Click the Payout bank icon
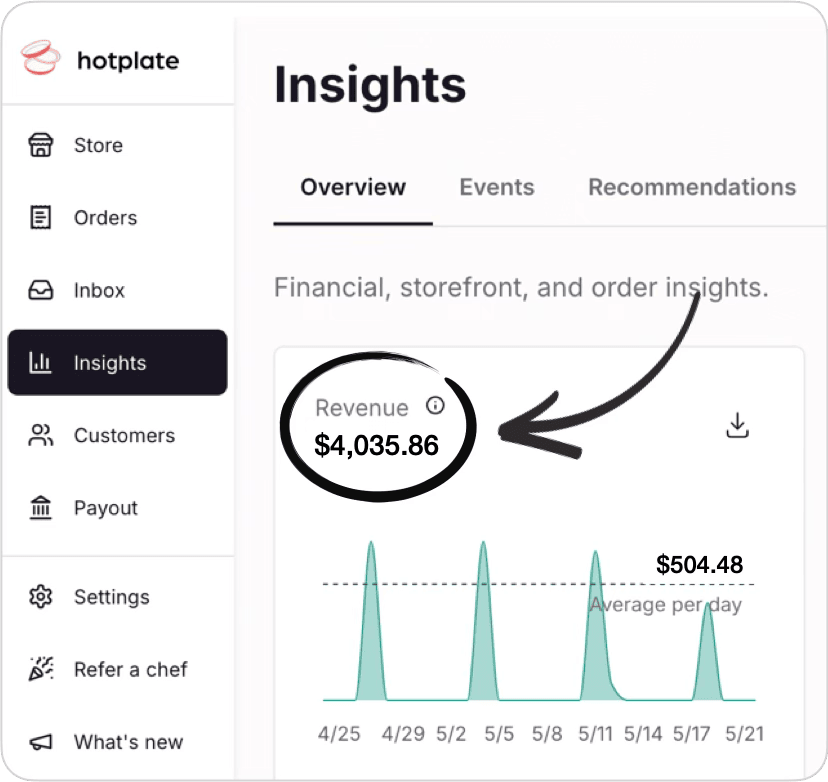Image resolution: width=828 pixels, height=782 pixels. tap(40, 508)
